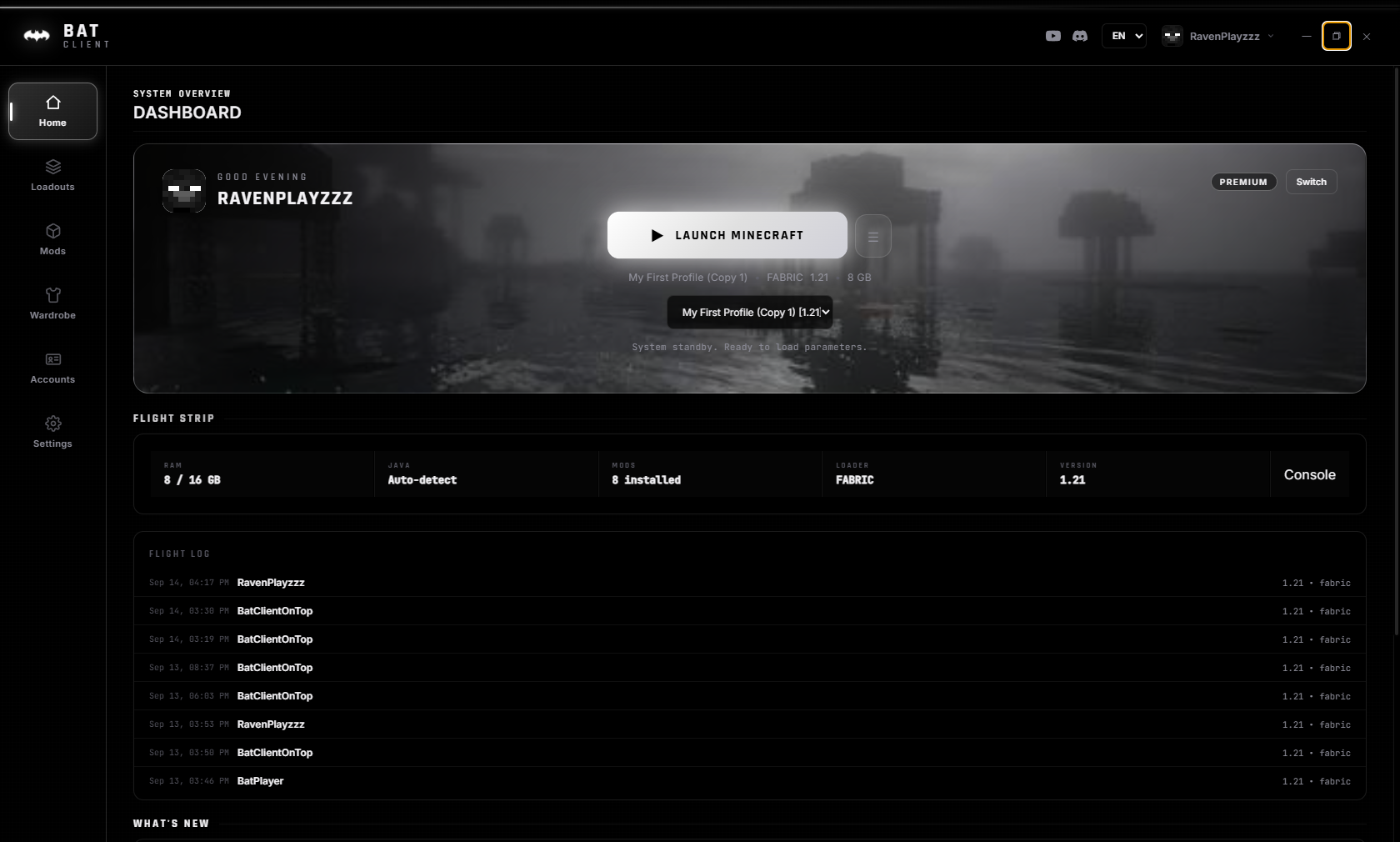Select the Sep 14, 04:17 PM RavenPlayzzz log entry

[x=750, y=583]
